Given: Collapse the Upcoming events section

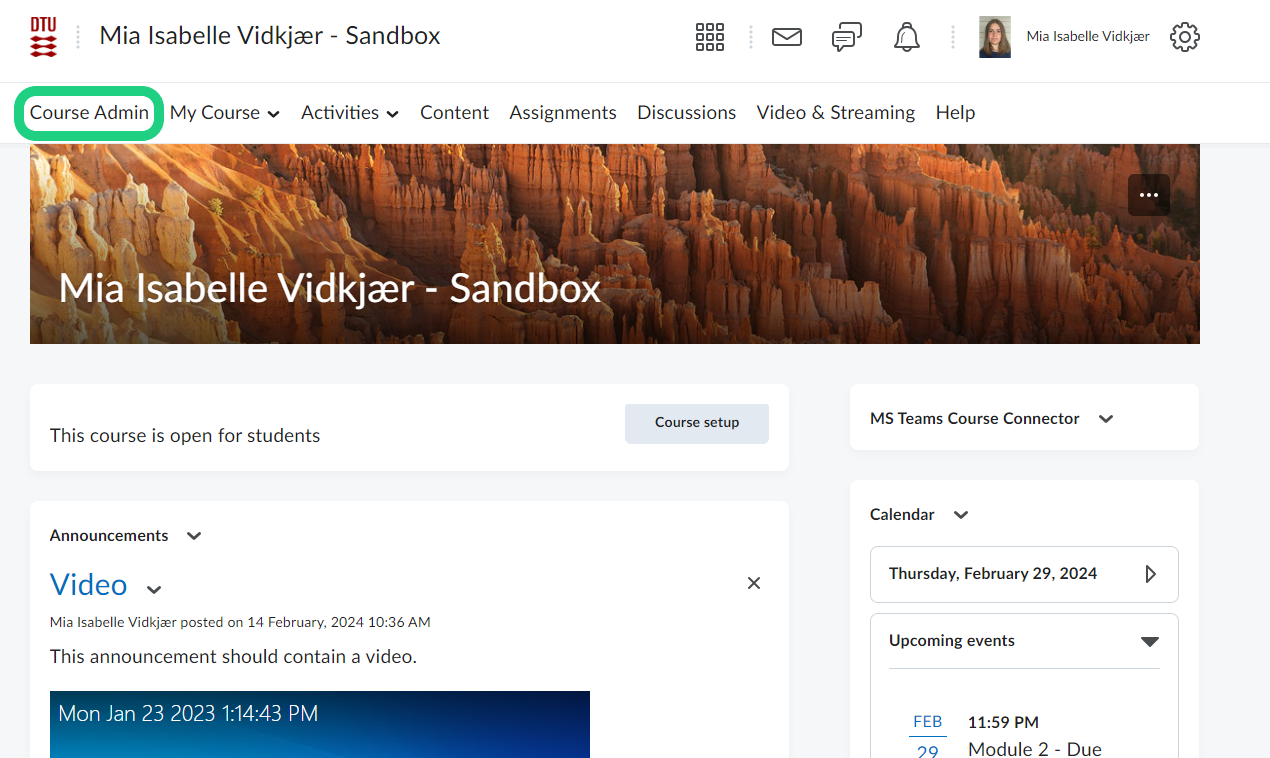Looking at the screenshot, I should [1149, 641].
